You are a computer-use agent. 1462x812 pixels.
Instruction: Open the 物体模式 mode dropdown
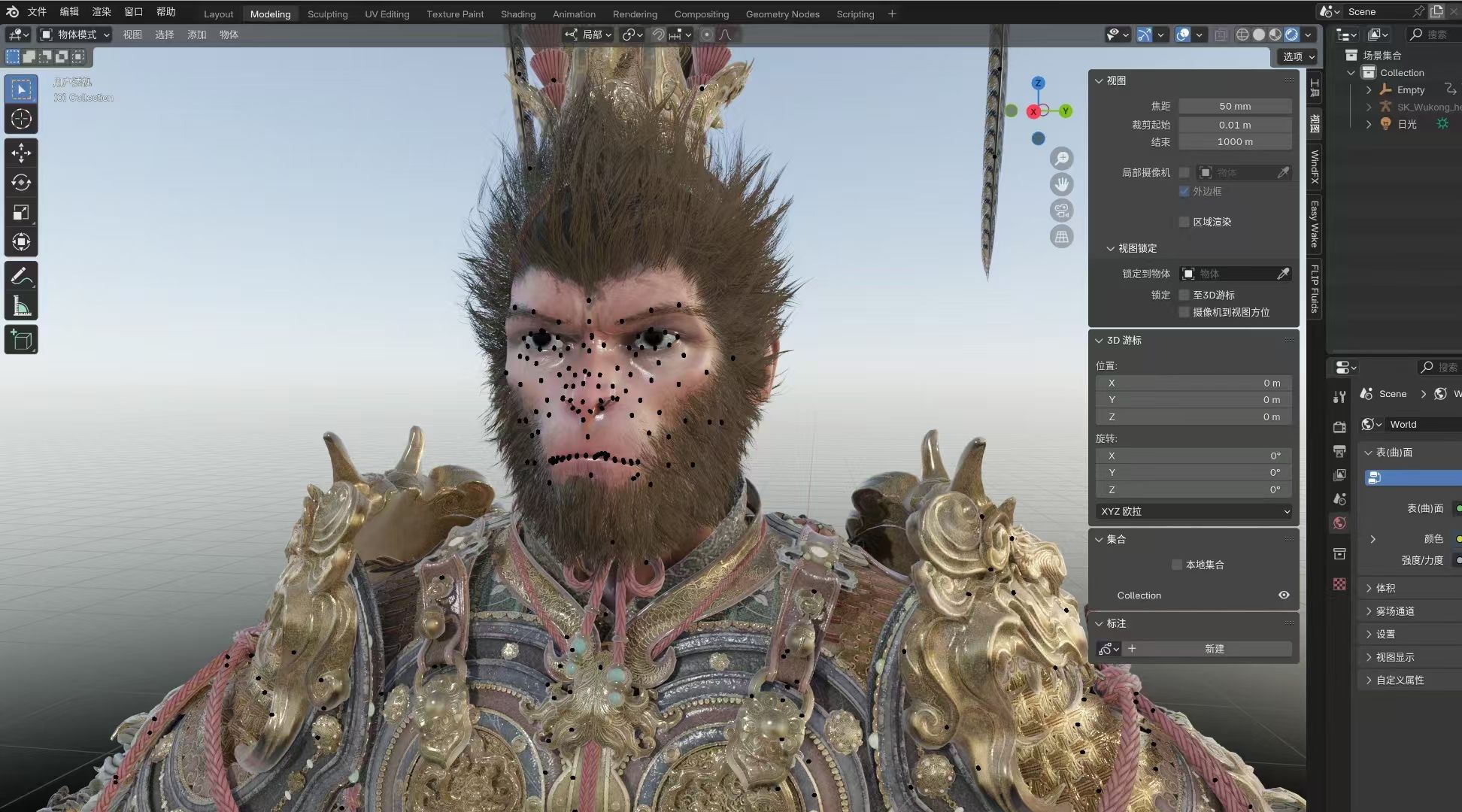point(75,35)
